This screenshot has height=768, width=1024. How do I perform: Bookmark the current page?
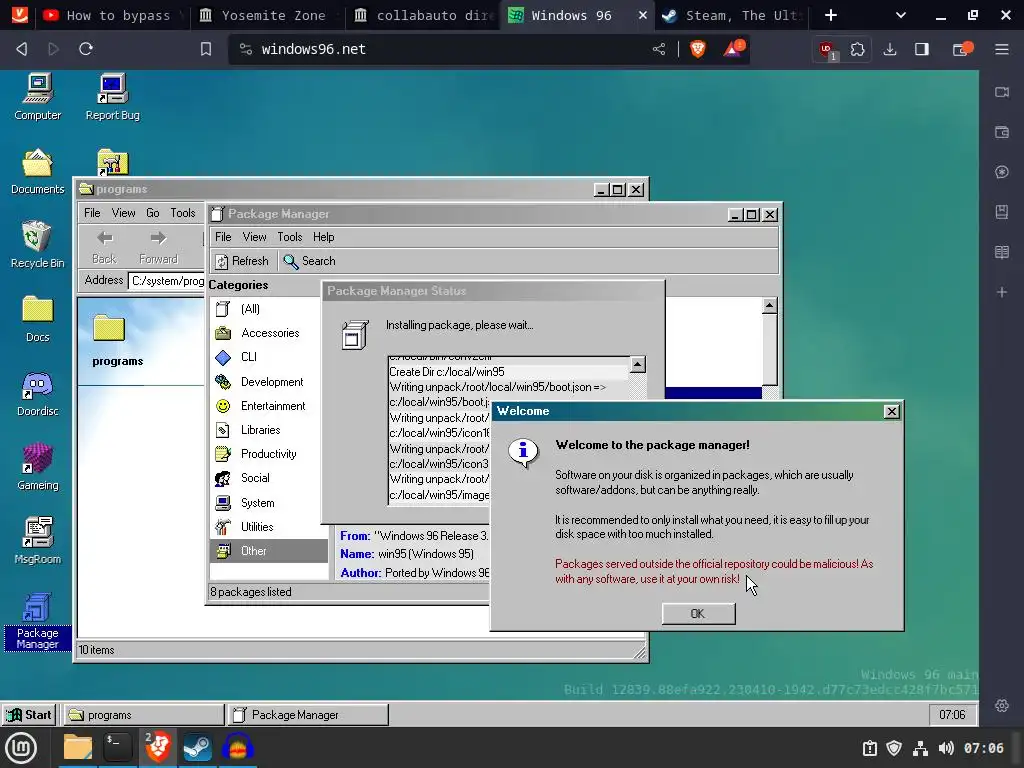206,49
